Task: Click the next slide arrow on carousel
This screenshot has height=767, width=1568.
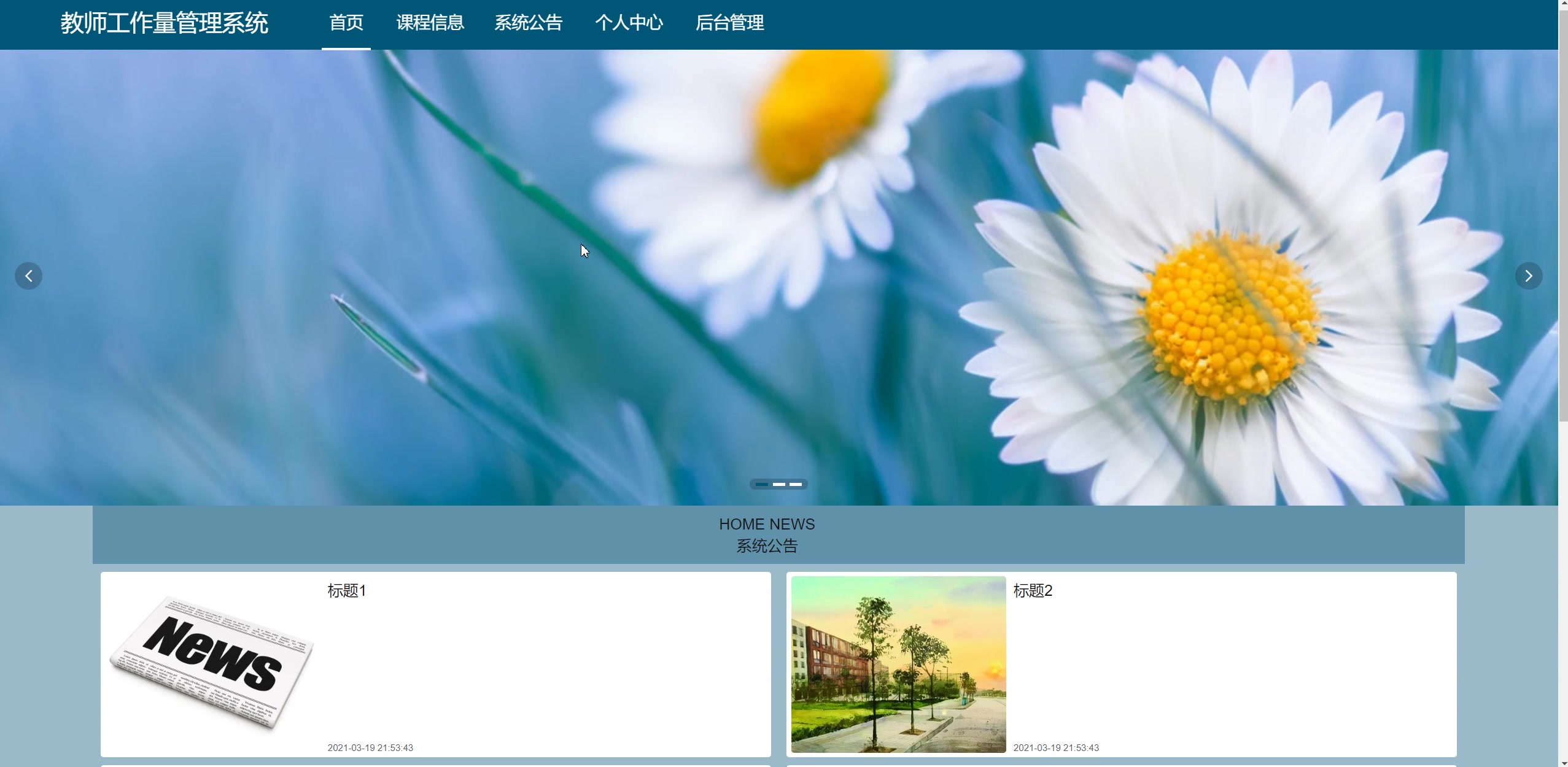Action: pos(1528,276)
